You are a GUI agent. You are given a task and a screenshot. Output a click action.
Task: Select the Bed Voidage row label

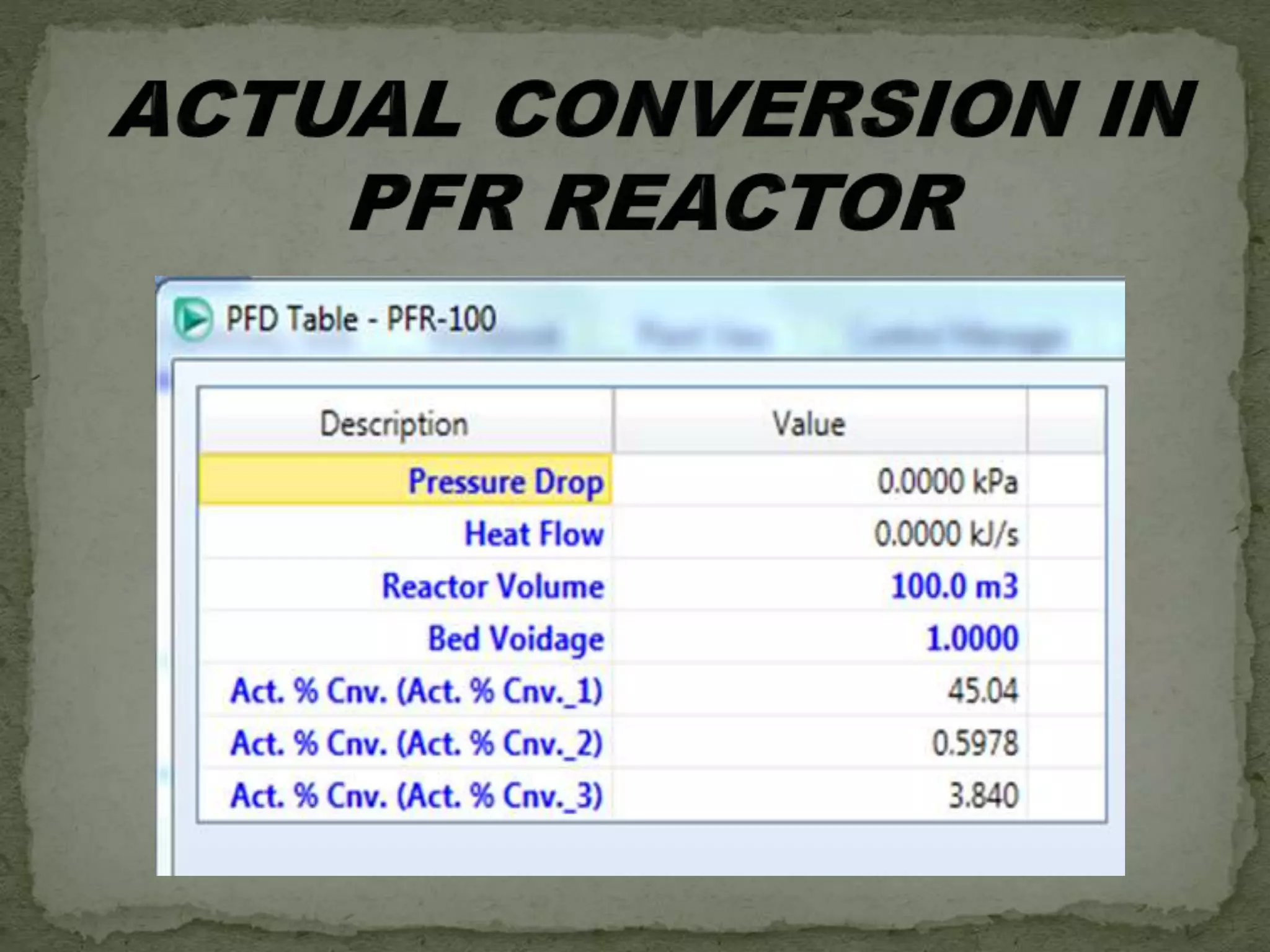[x=515, y=638]
